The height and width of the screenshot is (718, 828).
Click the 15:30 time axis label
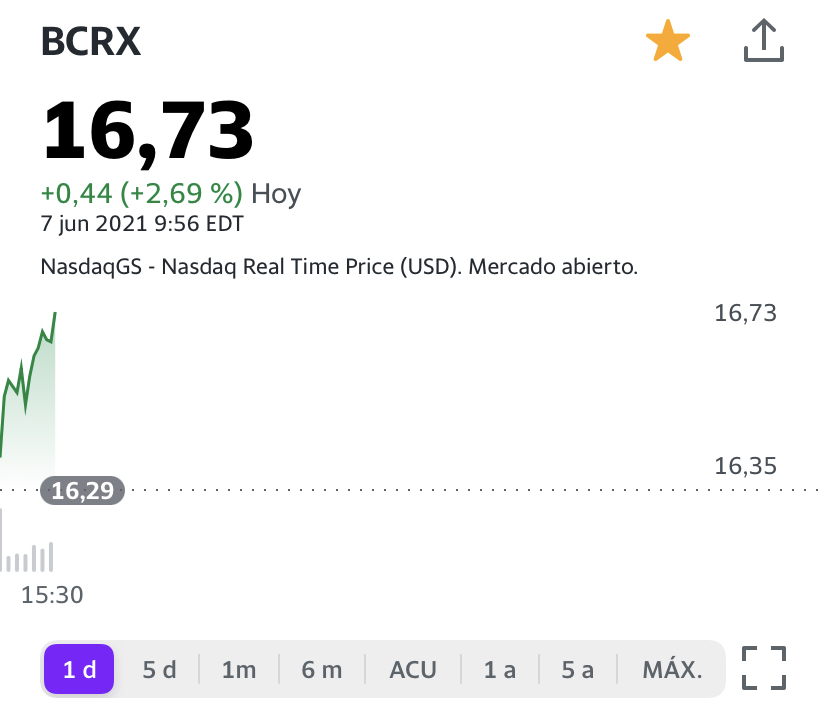(x=52, y=595)
